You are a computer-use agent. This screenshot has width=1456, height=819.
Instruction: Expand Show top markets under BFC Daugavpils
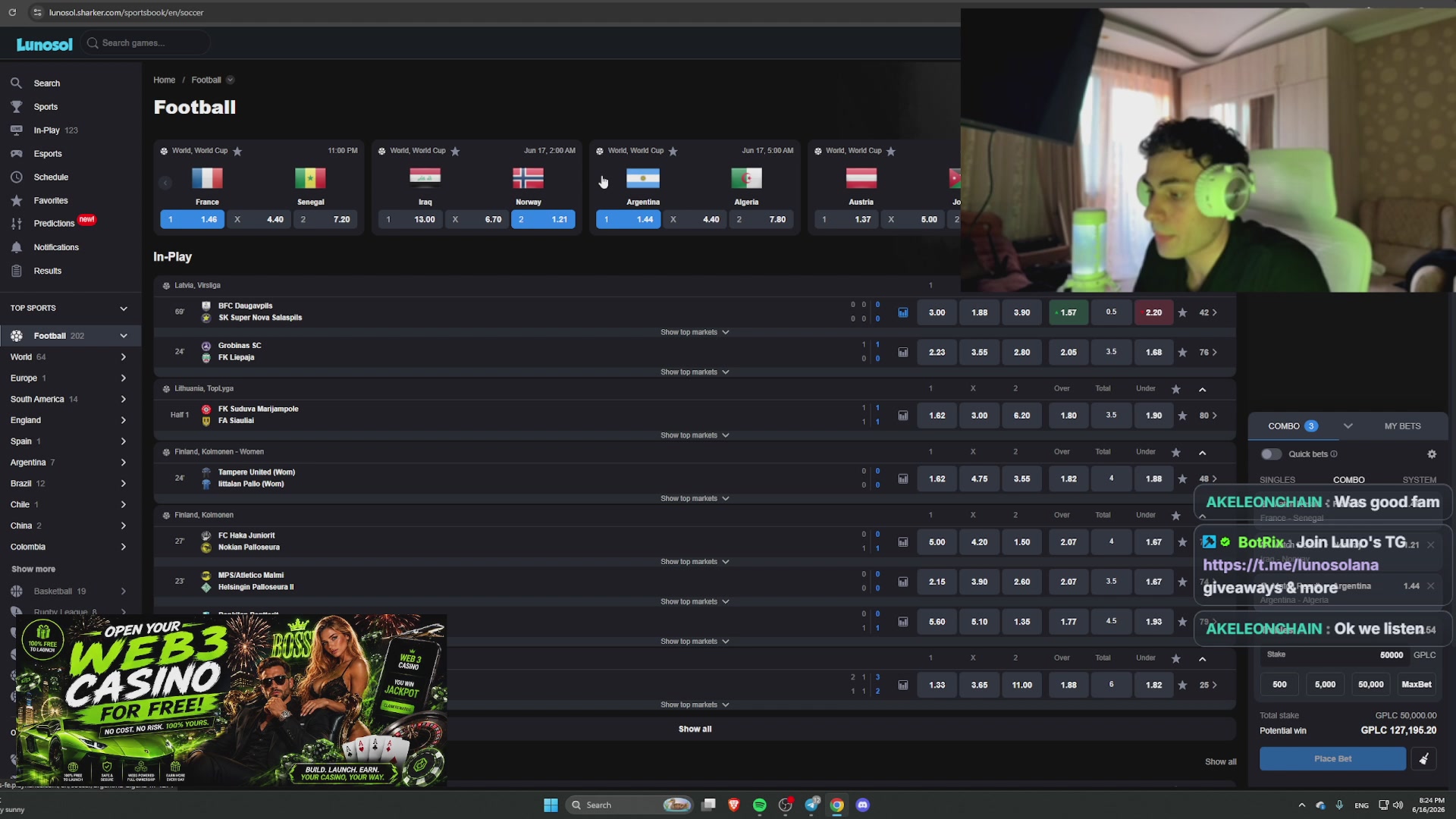tap(695, 332)
